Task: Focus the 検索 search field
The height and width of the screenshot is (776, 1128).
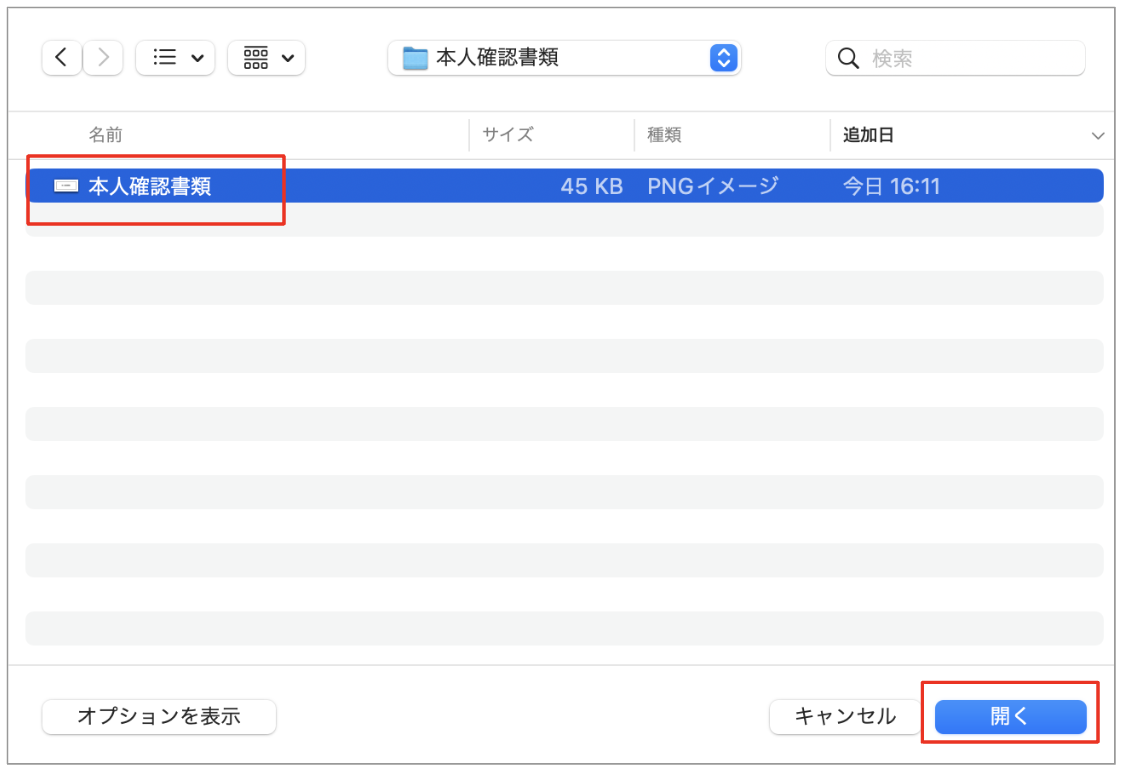Action: point(955,58)
